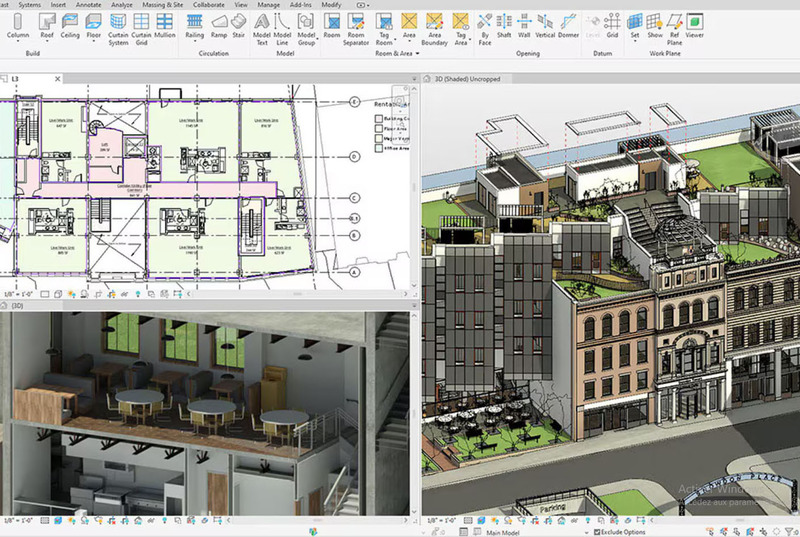The height and width of the screenshot is (537, 800).
Task: Open the Floor tool dropdown arrow
Action: click(x=93, y=41)
